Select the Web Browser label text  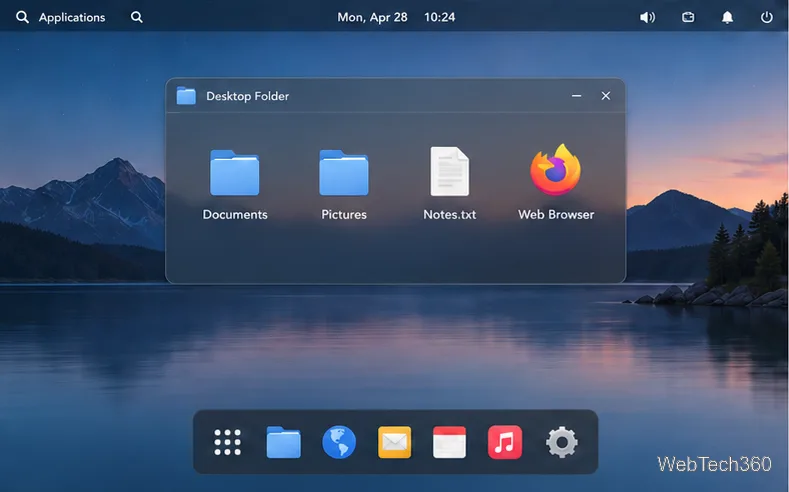(x=556, y=214)
